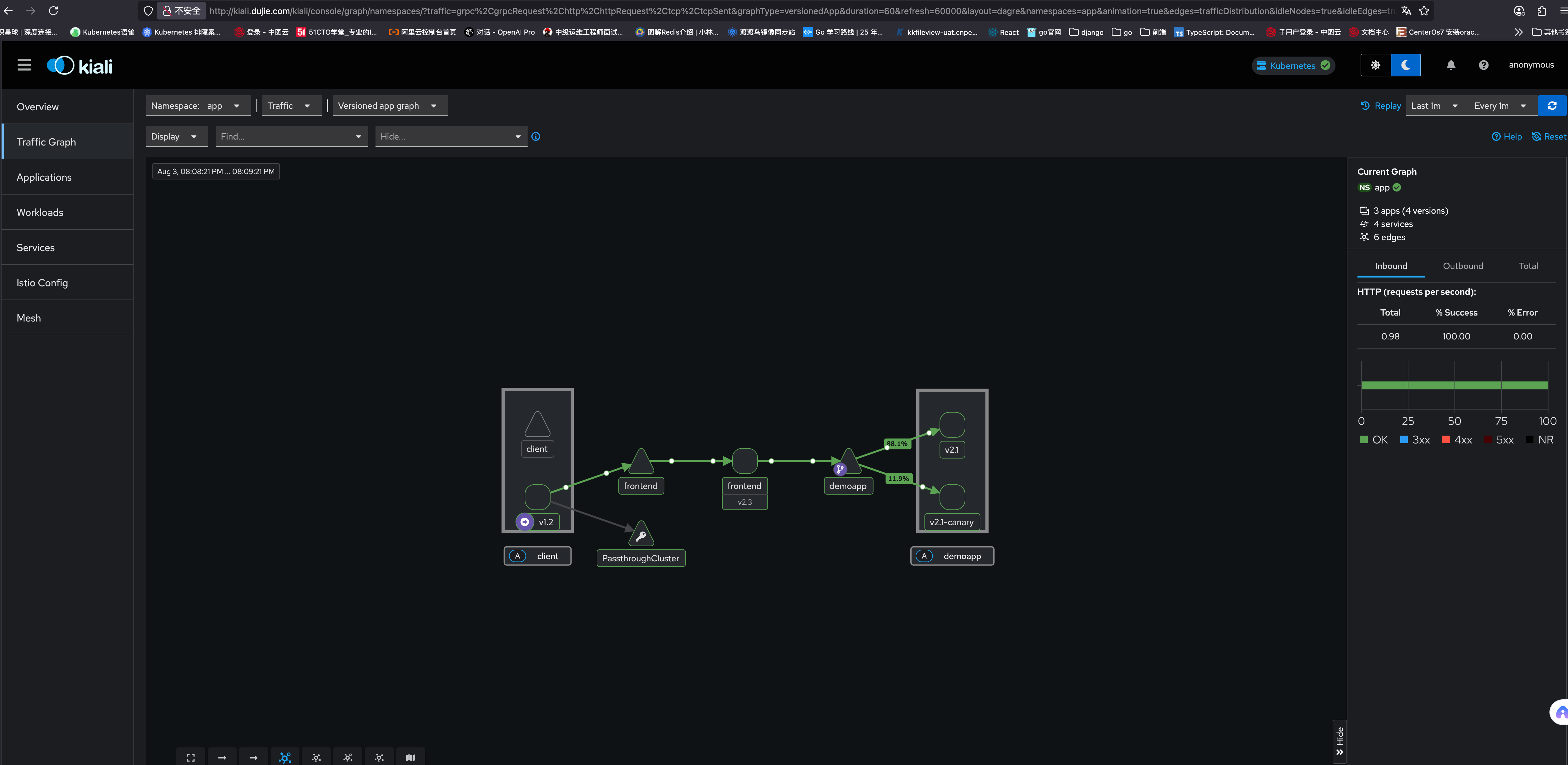Screen dimensions: 1568x765
Task: Open Applications in the sidebar
Action: tap(68, 177)
